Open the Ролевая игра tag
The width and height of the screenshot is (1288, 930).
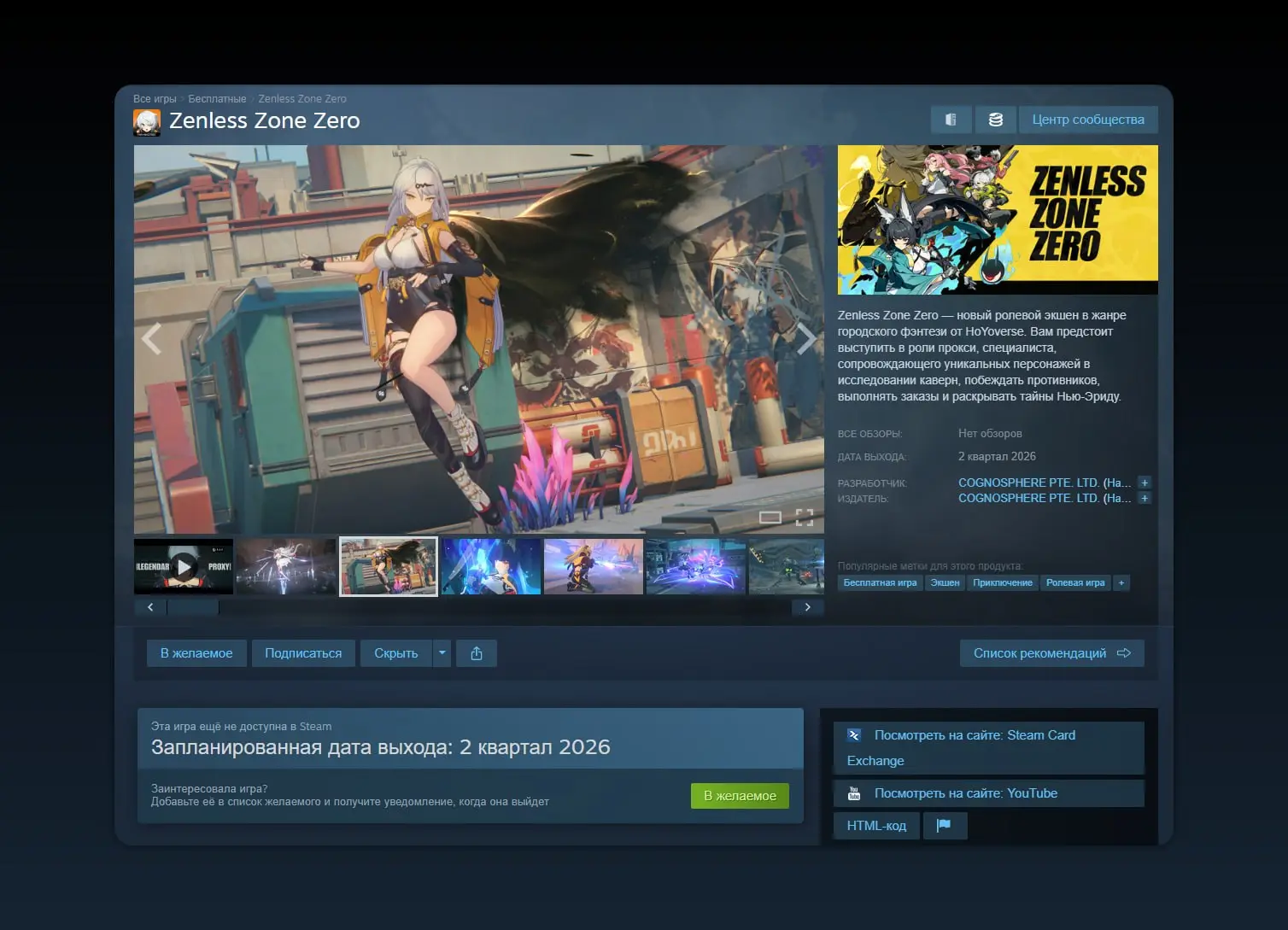[x=1075, y=582]
